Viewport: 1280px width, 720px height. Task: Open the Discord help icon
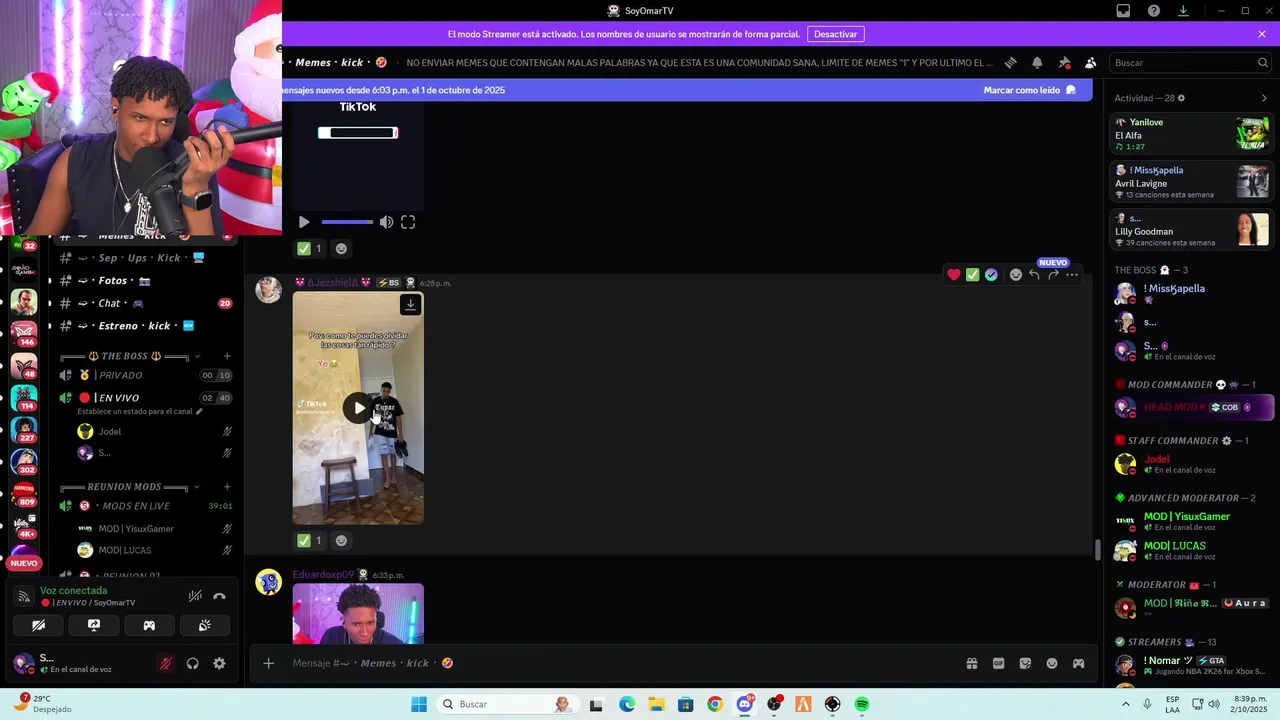pos(1154,11)
